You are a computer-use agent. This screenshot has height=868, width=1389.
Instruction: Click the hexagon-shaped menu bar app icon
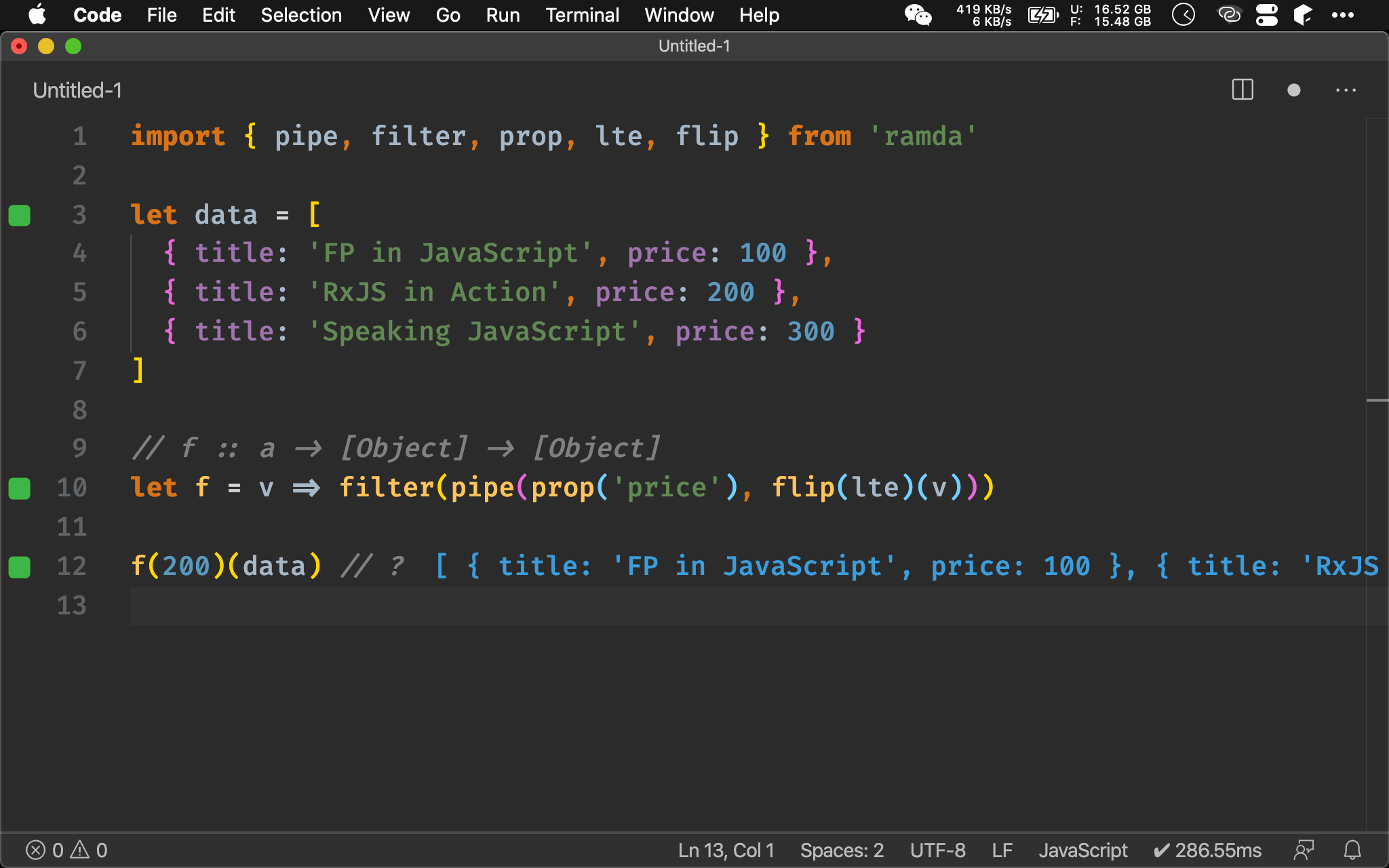click(1302, 15)
